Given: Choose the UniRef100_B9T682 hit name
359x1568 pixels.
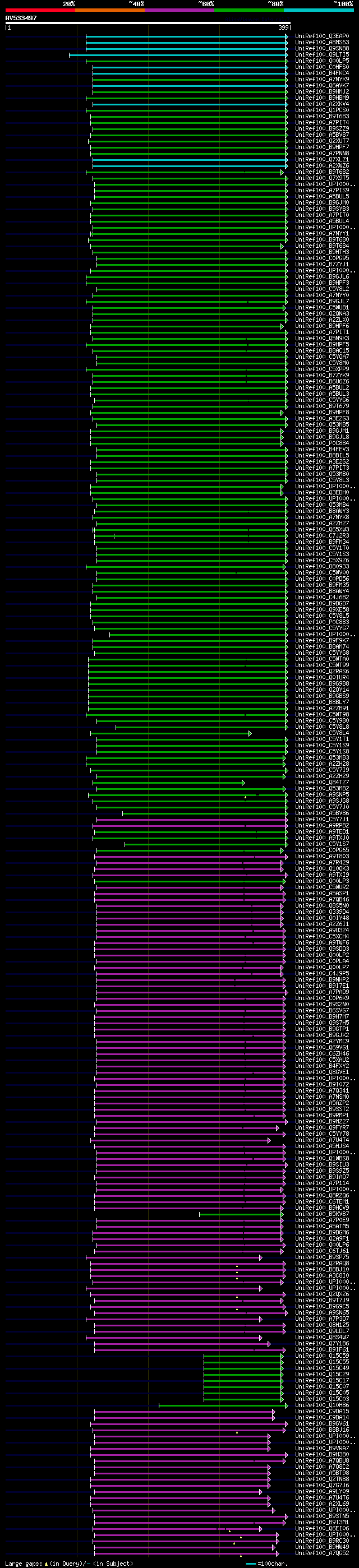Looking at the screenshot, I should [323, 172].
